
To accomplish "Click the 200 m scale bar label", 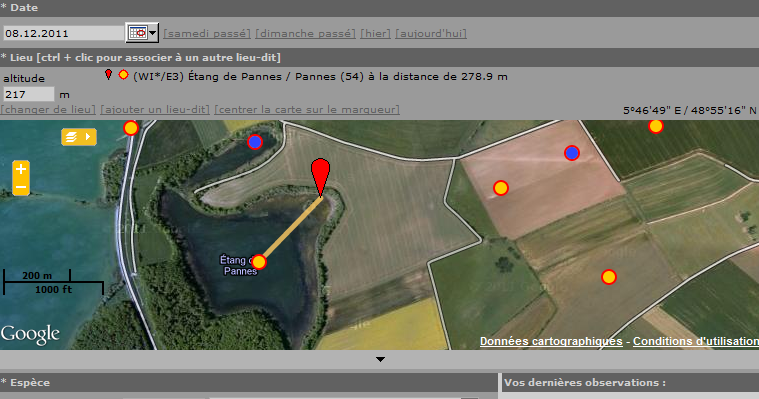I will tap(37, 276).
